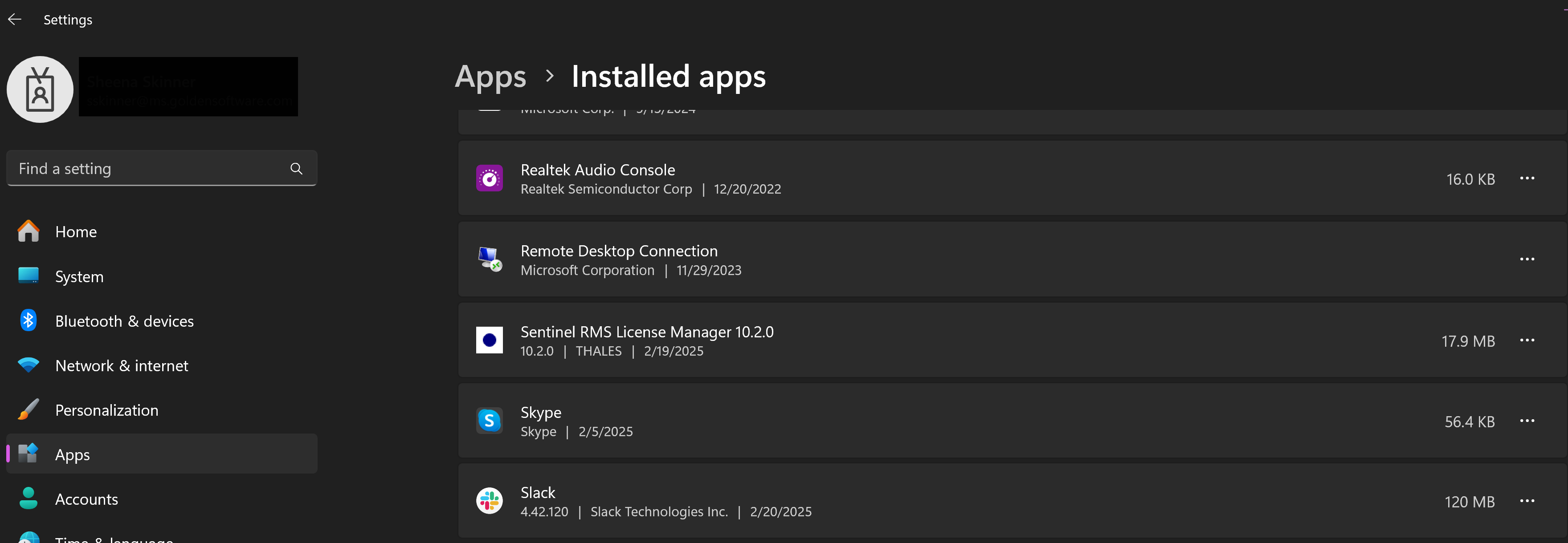Click Remote Desktop Connection app icon
Screen dimensions: 1568x543
490,259
